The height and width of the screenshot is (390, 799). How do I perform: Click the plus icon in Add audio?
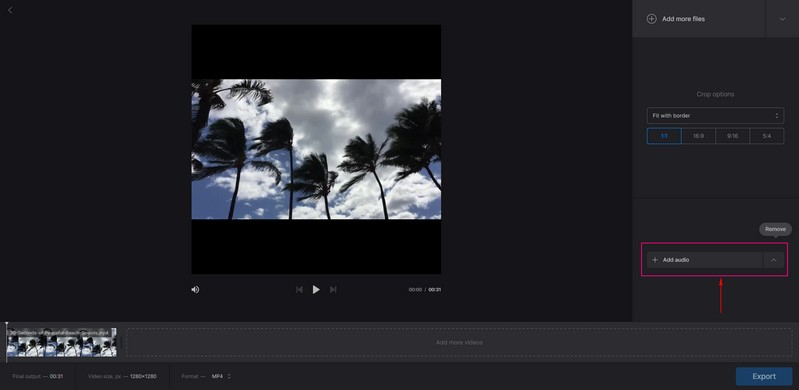(655, 260)
